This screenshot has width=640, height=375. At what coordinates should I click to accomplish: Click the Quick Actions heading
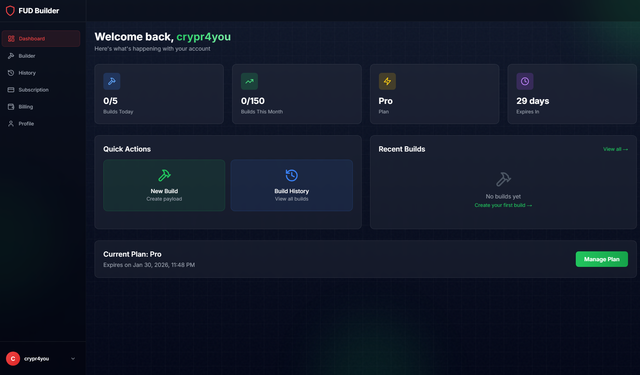point(127,149)
